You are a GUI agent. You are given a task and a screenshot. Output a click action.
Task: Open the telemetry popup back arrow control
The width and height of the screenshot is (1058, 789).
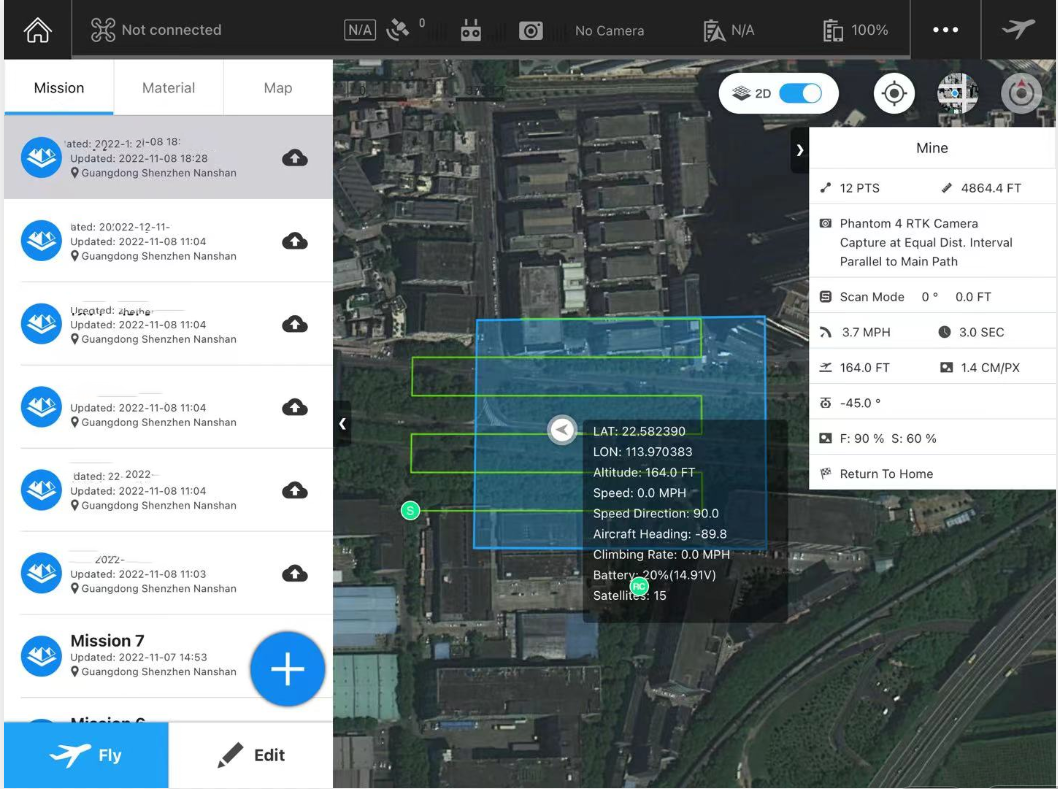click(x=561, y=431)
